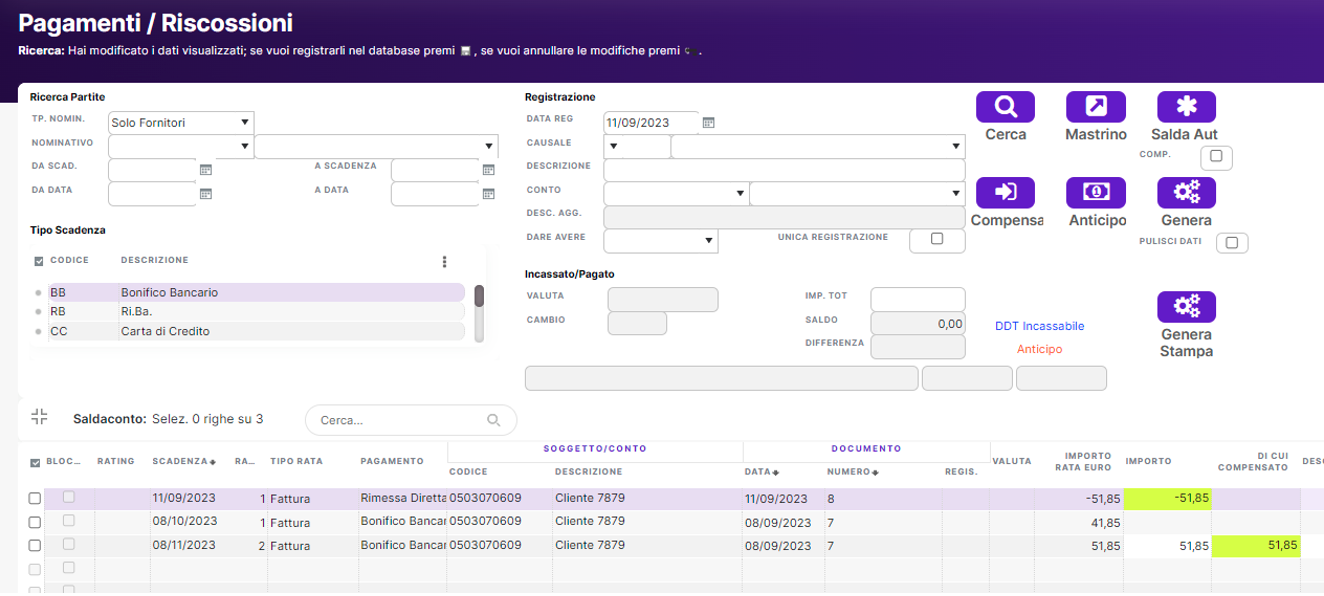Toggle select-all checkbox in Saldaconto table header

(x=36, y=463)
